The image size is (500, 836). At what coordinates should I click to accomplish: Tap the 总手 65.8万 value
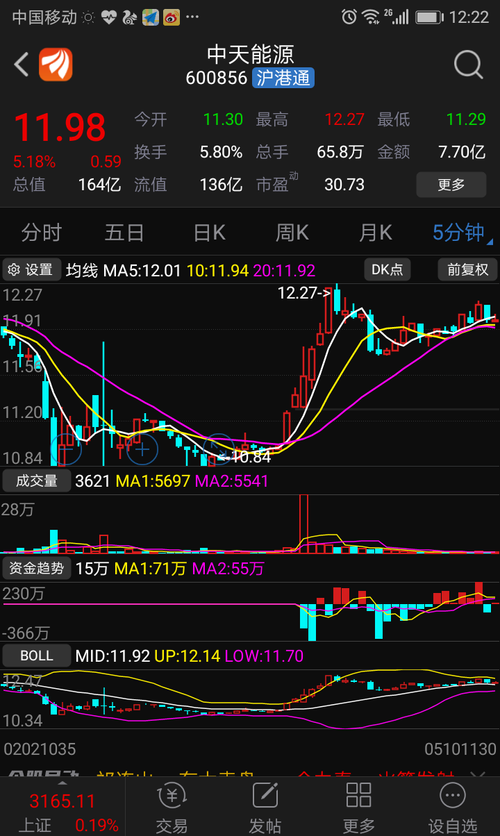[x=340, y=152]
